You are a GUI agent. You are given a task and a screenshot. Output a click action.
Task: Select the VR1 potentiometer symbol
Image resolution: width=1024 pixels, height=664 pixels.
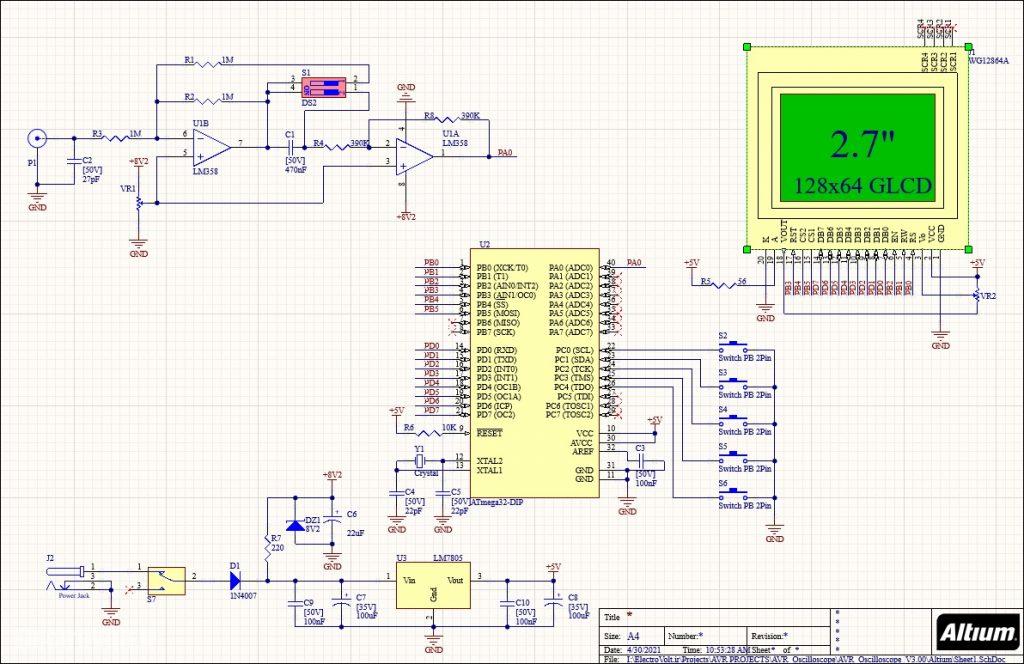pyautogui.click(x=138, y=201)
